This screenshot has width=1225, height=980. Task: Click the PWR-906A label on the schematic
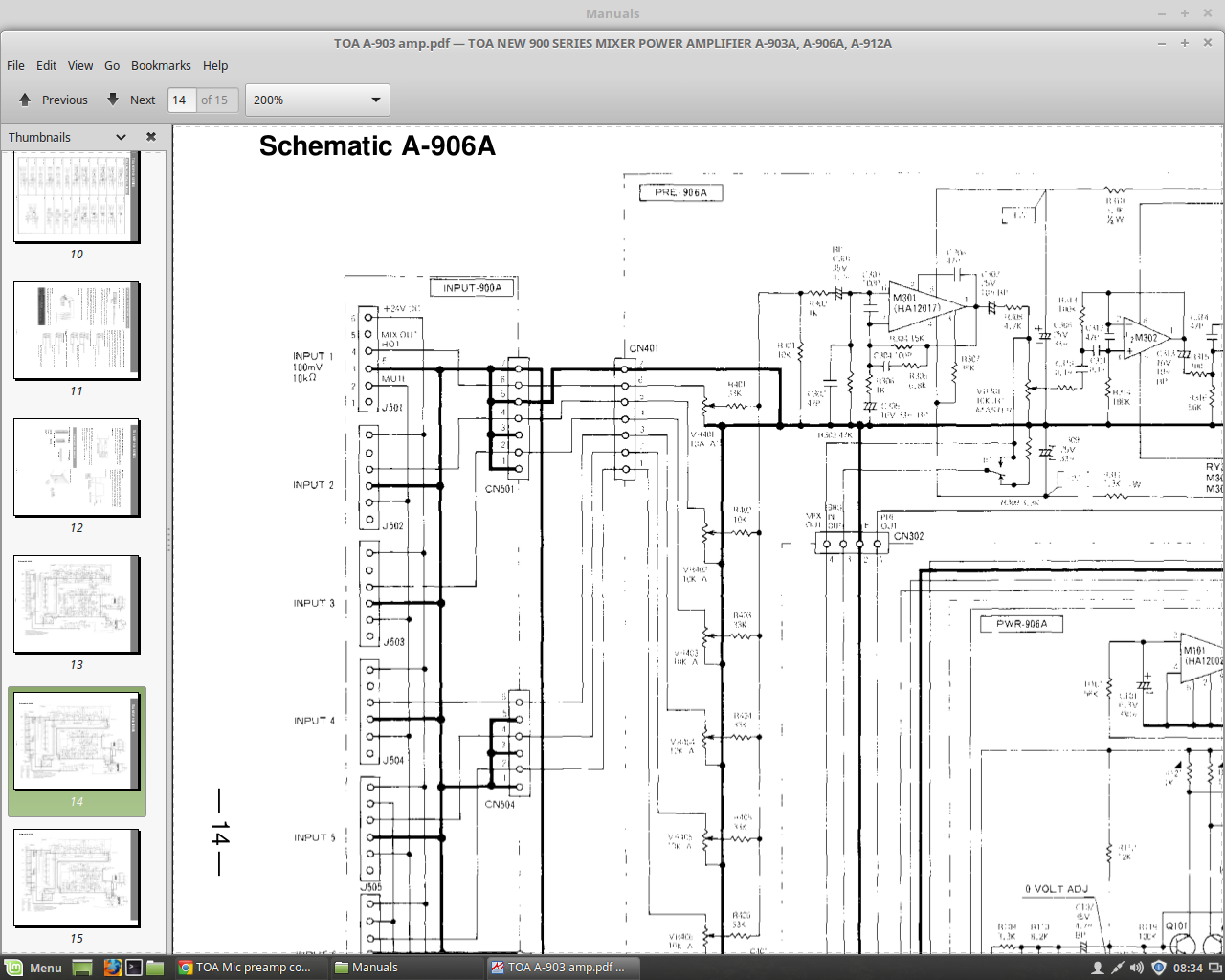tap(1022, 624)
